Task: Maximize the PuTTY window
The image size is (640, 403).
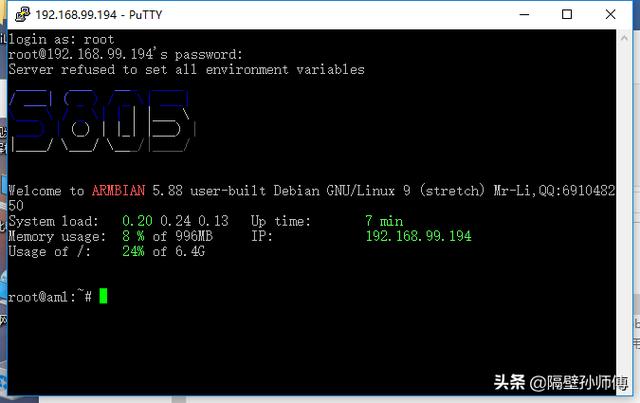Action: pyautogui.click(x=567, y=15)
